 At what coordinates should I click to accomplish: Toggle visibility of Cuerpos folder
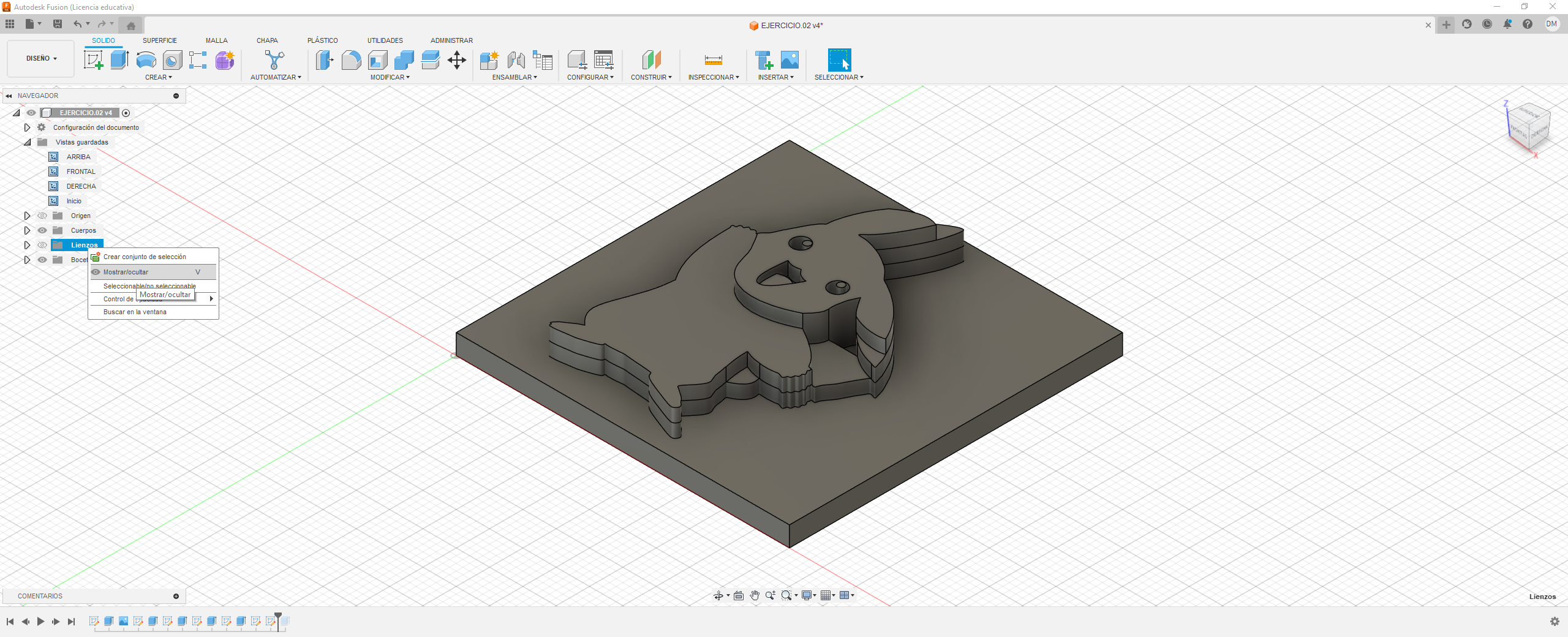(42, 230)
